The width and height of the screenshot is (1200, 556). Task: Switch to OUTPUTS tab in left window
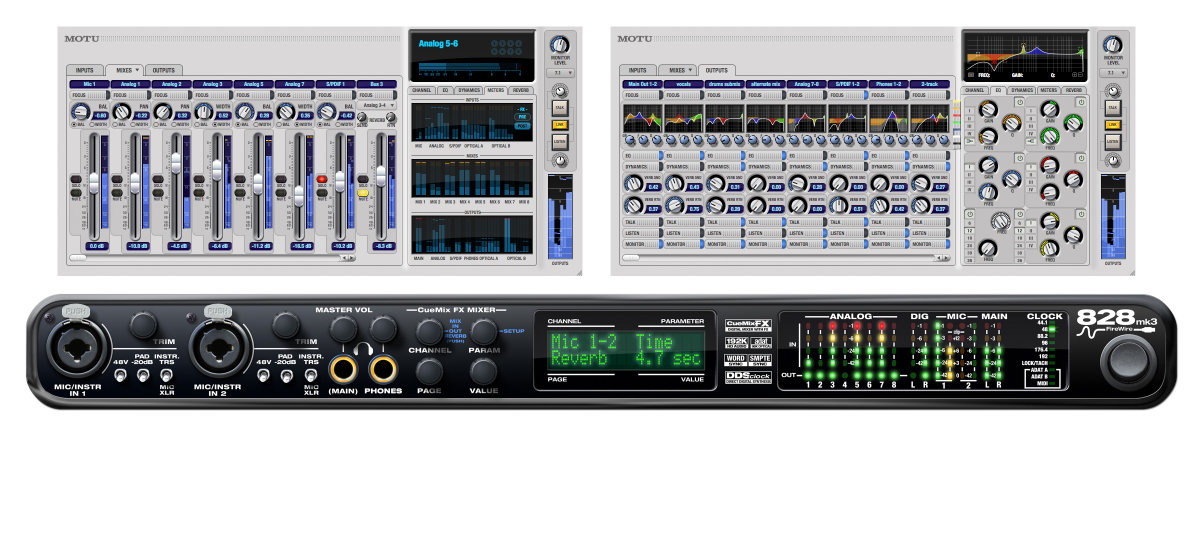[164, 70]
